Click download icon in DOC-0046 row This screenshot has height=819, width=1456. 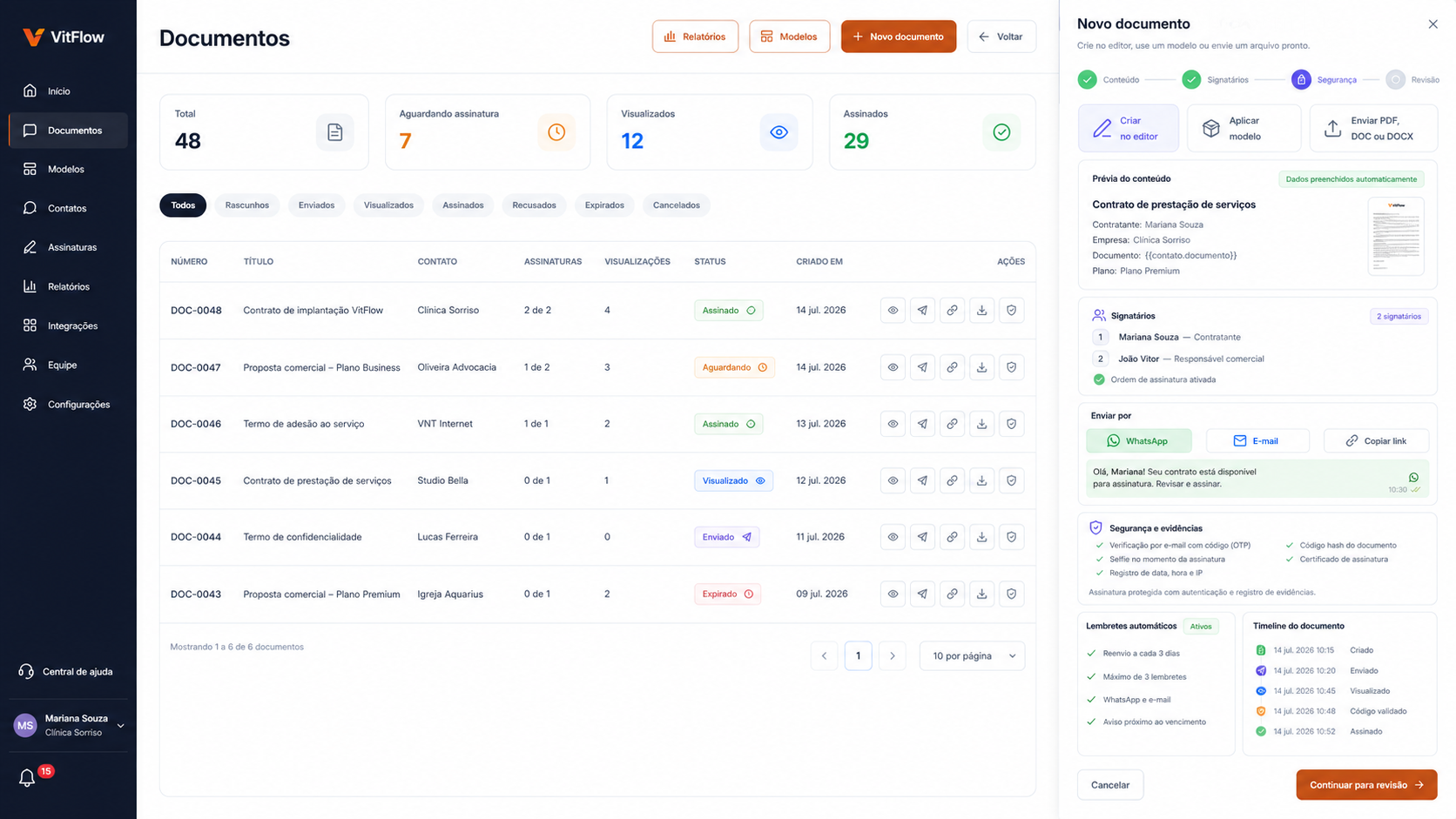point(981,424)
